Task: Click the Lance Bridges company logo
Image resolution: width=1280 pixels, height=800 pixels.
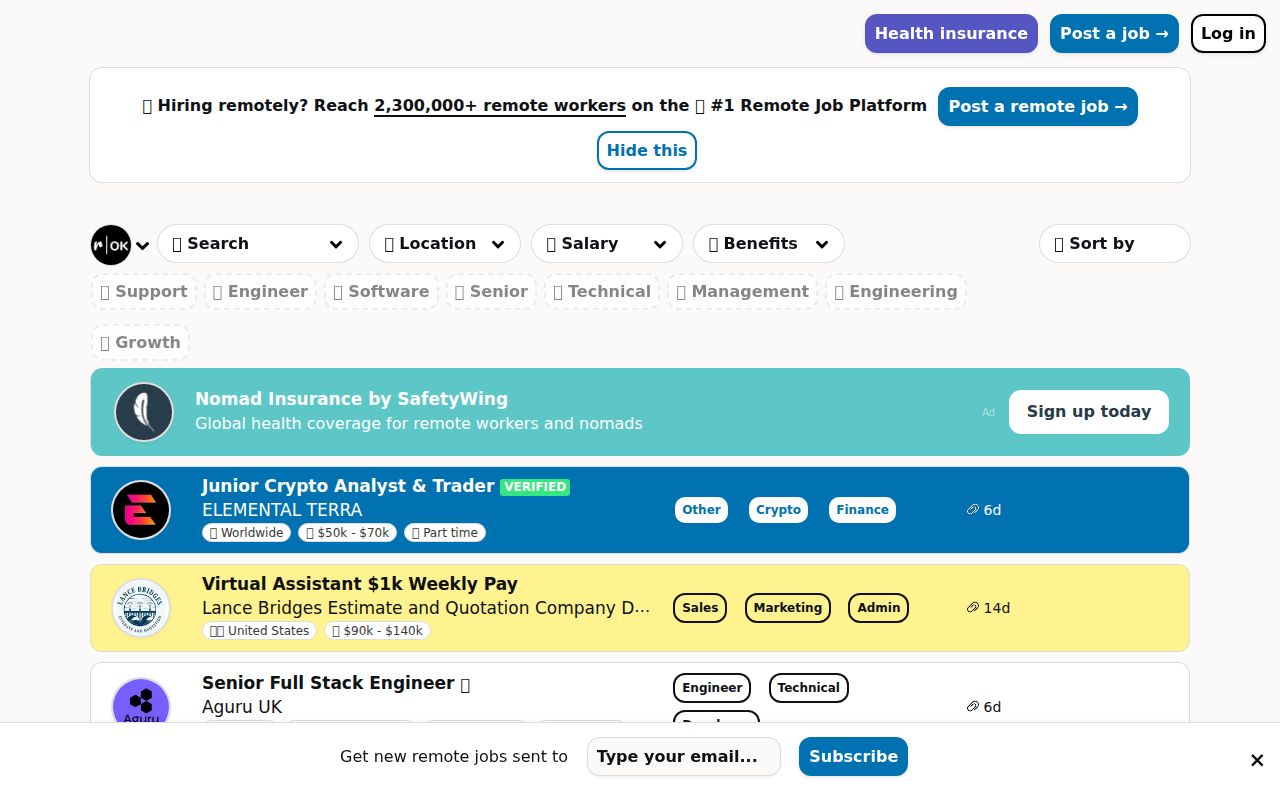Action: point(141,608)
